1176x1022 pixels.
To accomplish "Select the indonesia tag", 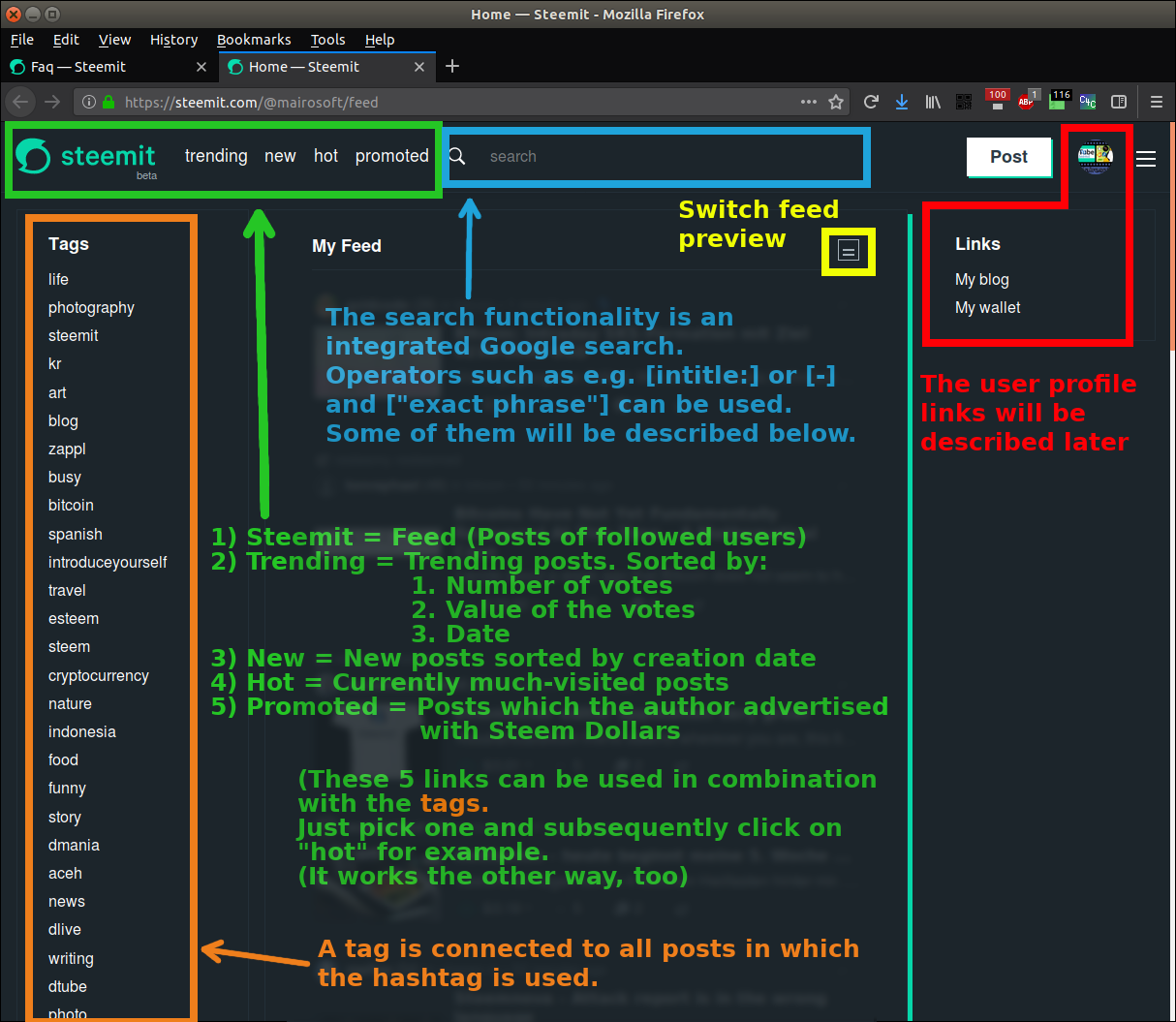I will tap(82, 731).
